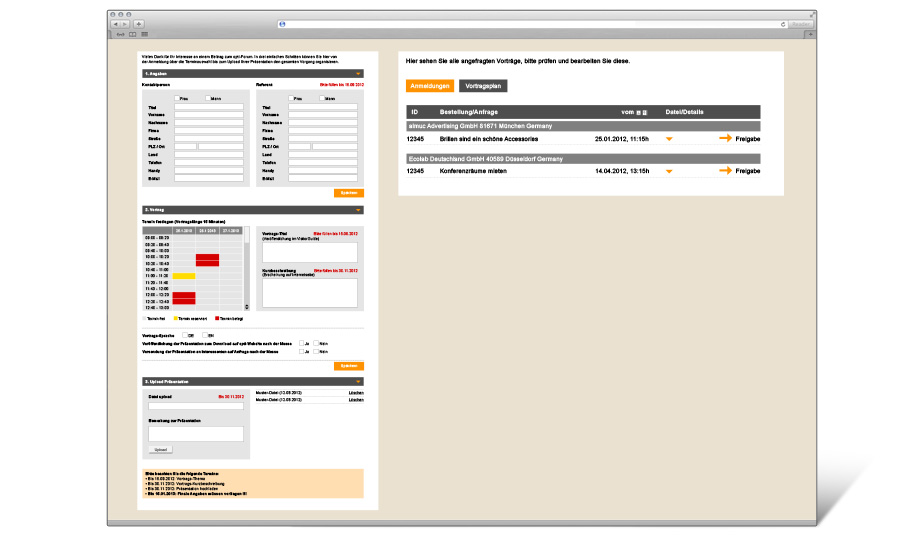Click the Vorname field under Kontaktperson
Screen dimensions: 920x536
click(209, 115)
